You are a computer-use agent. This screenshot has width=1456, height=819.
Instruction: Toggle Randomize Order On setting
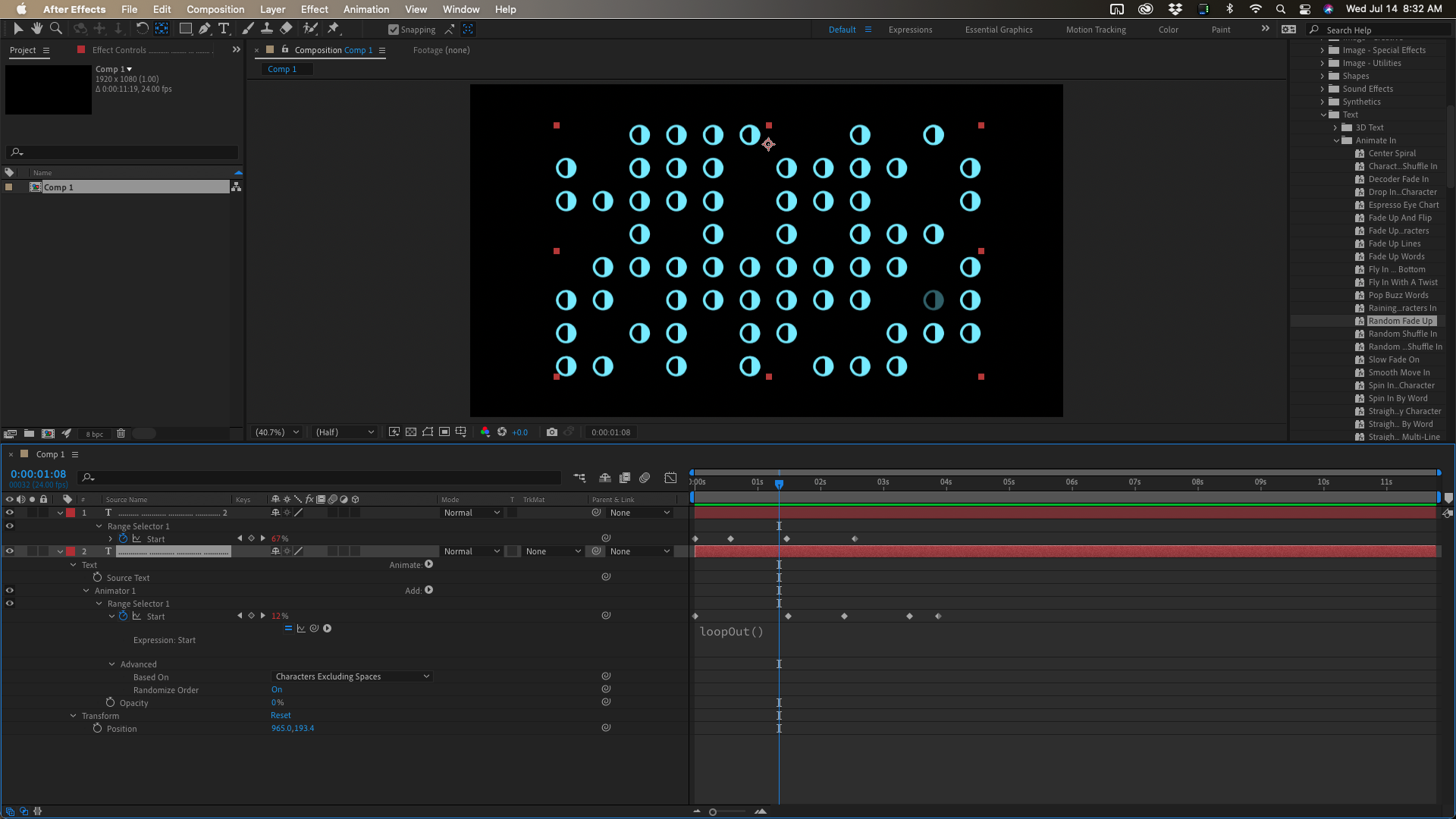277,689
